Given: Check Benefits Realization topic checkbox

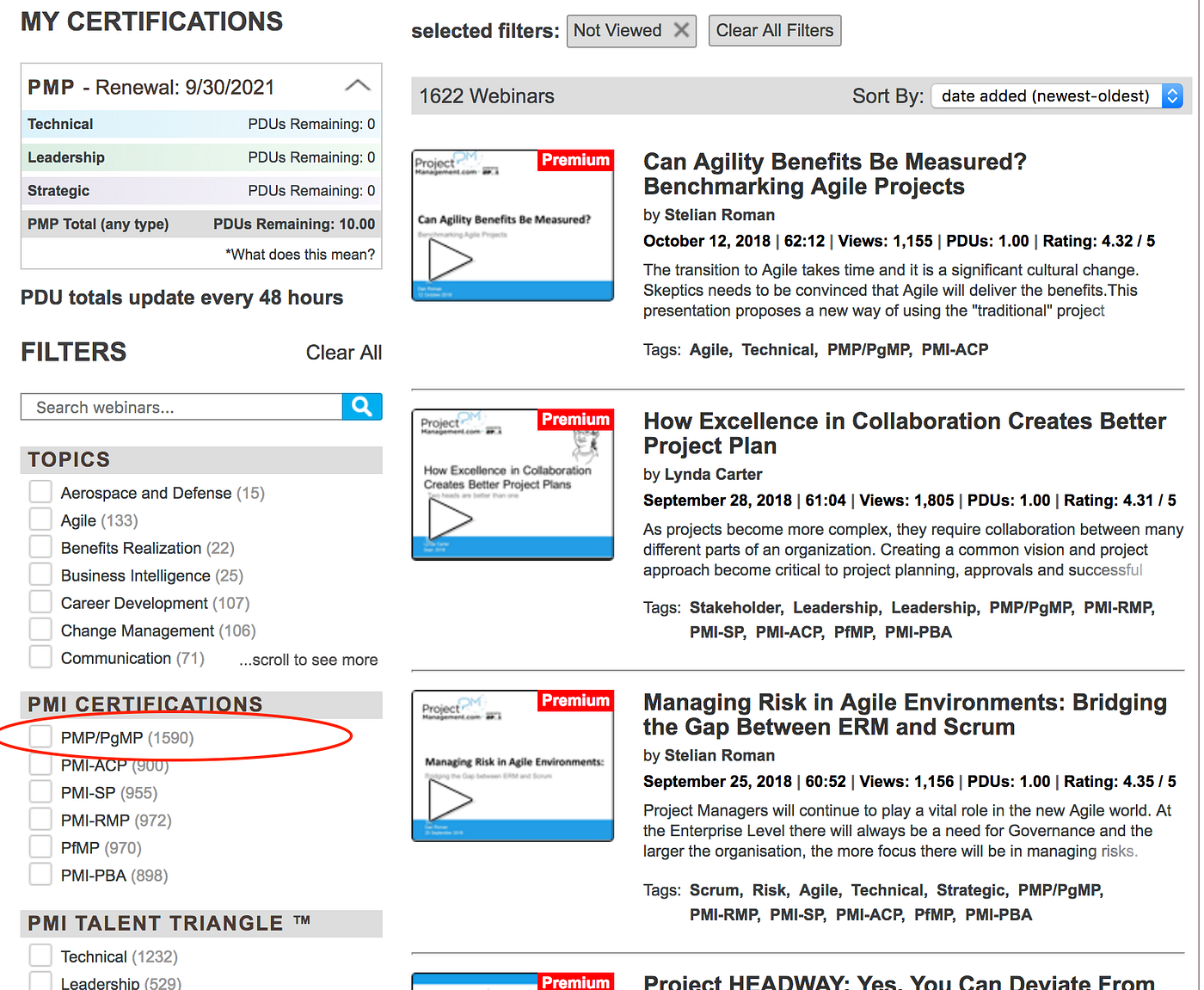Looking at the screenshot, I should [x=40, y=547].
